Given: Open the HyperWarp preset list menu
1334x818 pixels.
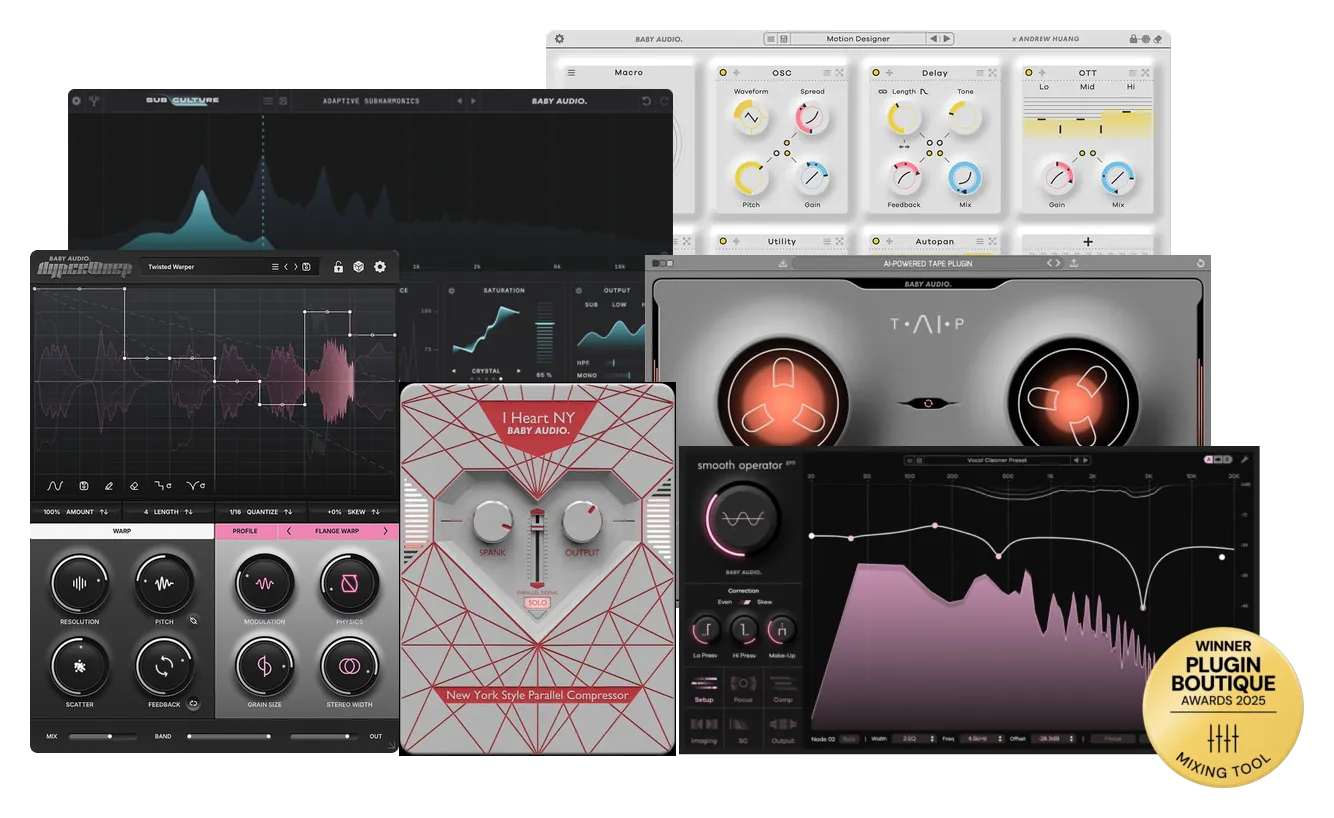Looking at the screenshot, I should pyautogui.click(x=275, y=267).
